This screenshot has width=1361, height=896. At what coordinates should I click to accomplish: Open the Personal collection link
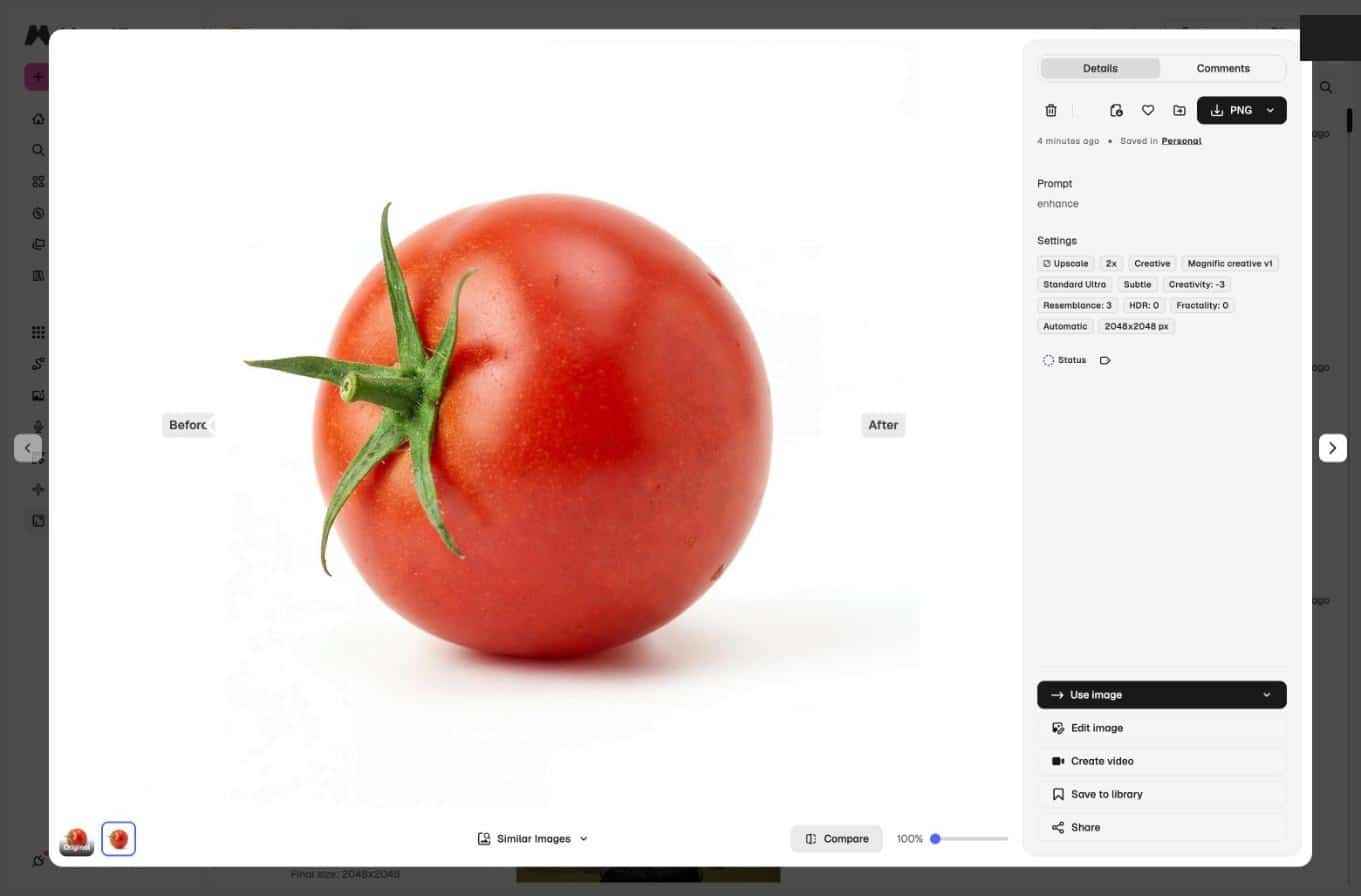coord(1181,141)
